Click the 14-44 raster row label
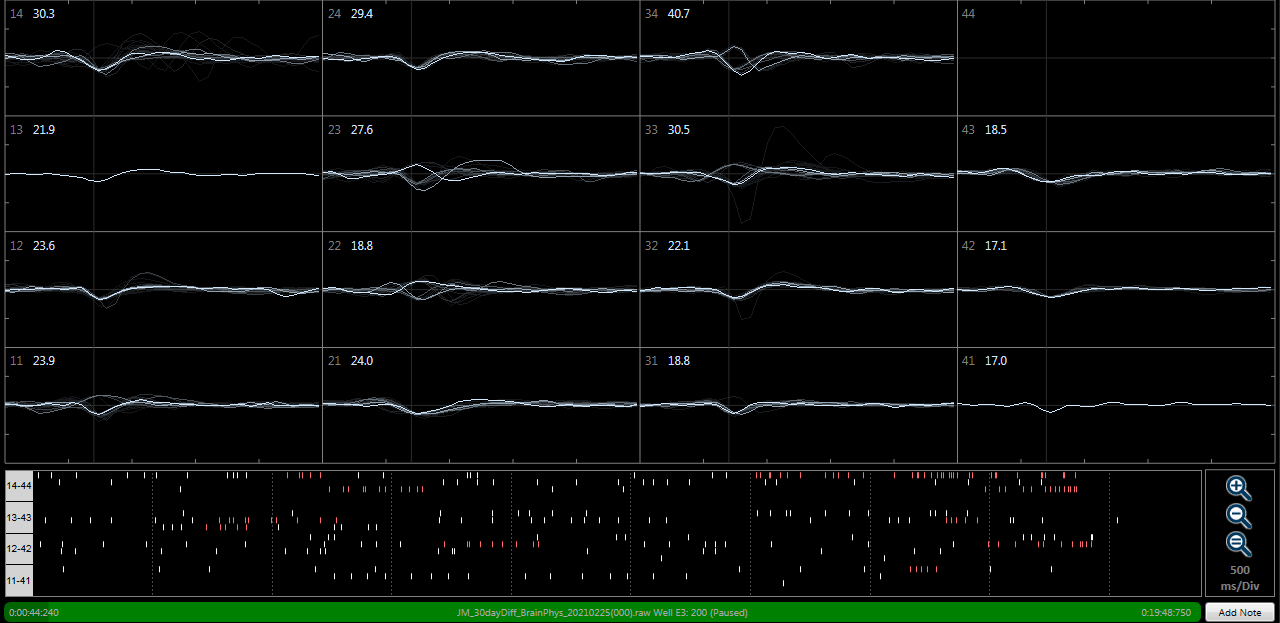This screenshot has height=623, width=1280. (x=19, y=486)
